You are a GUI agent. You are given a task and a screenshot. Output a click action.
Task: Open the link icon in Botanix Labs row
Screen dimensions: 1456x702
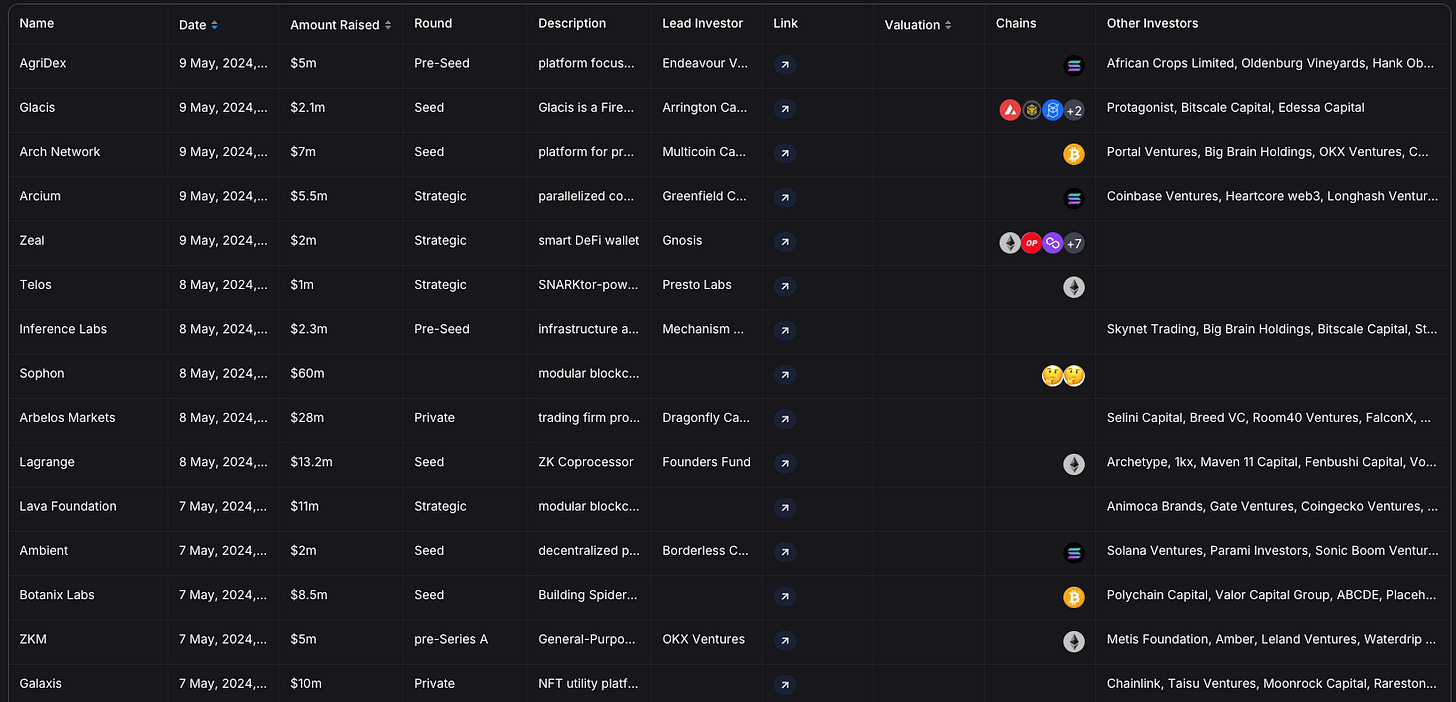(786, 596)
